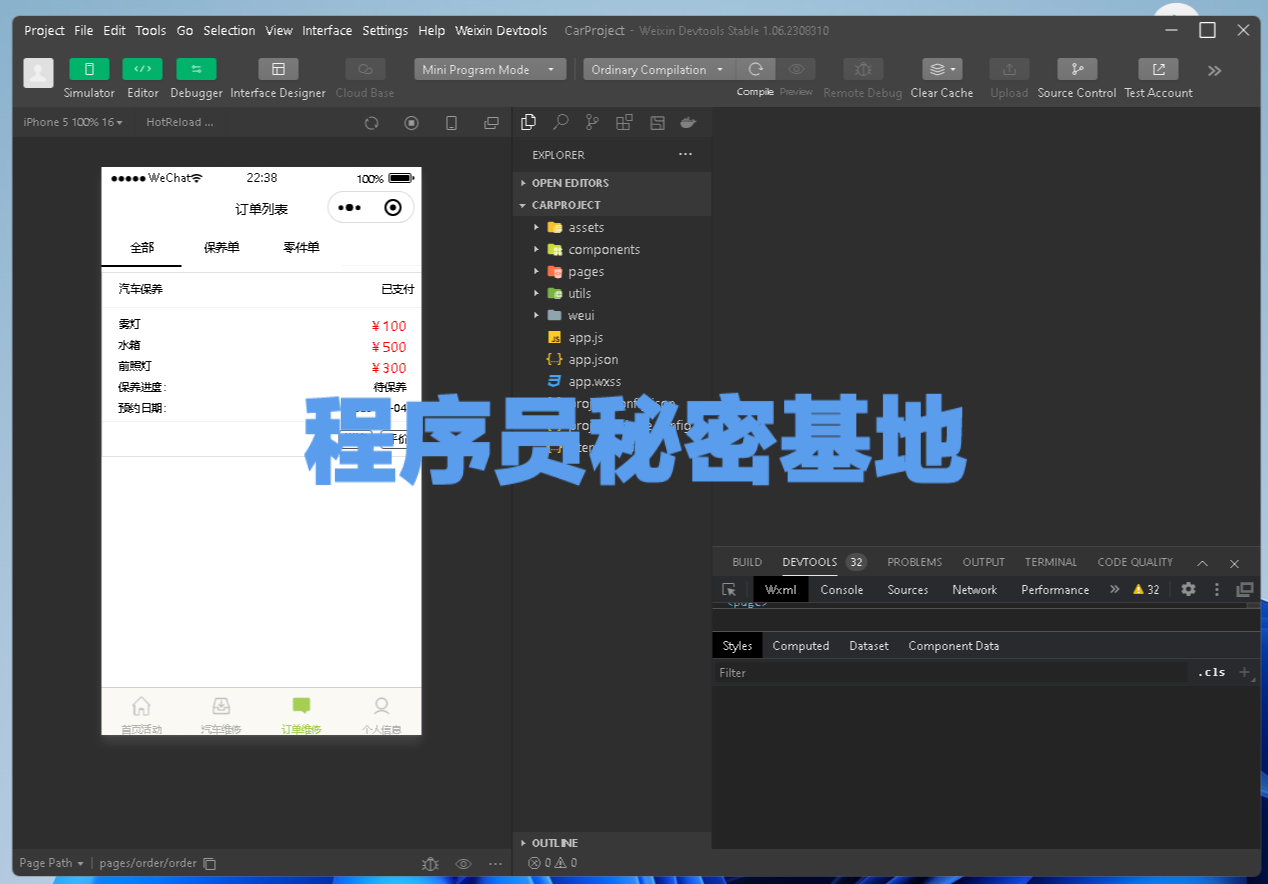Click the simulator stop icon

coord(411,122)
